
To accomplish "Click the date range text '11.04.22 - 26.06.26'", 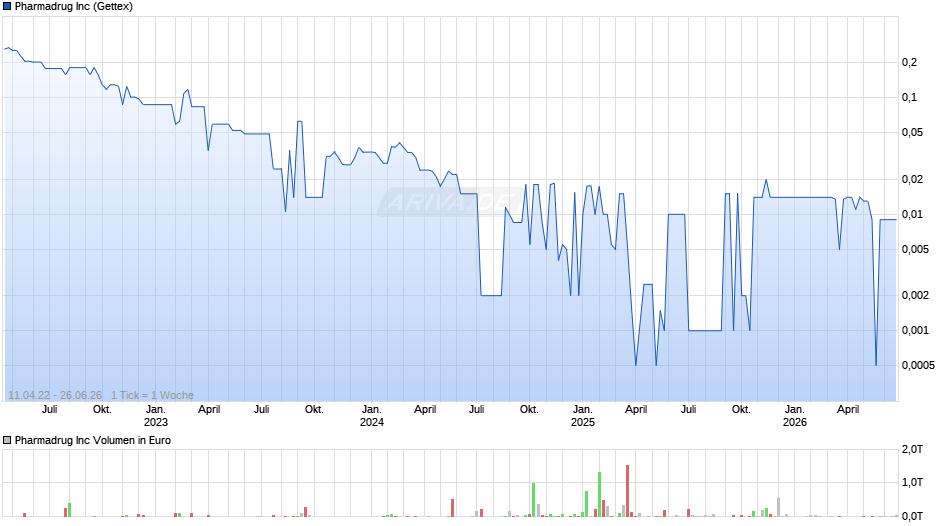I will pos(55,395).
